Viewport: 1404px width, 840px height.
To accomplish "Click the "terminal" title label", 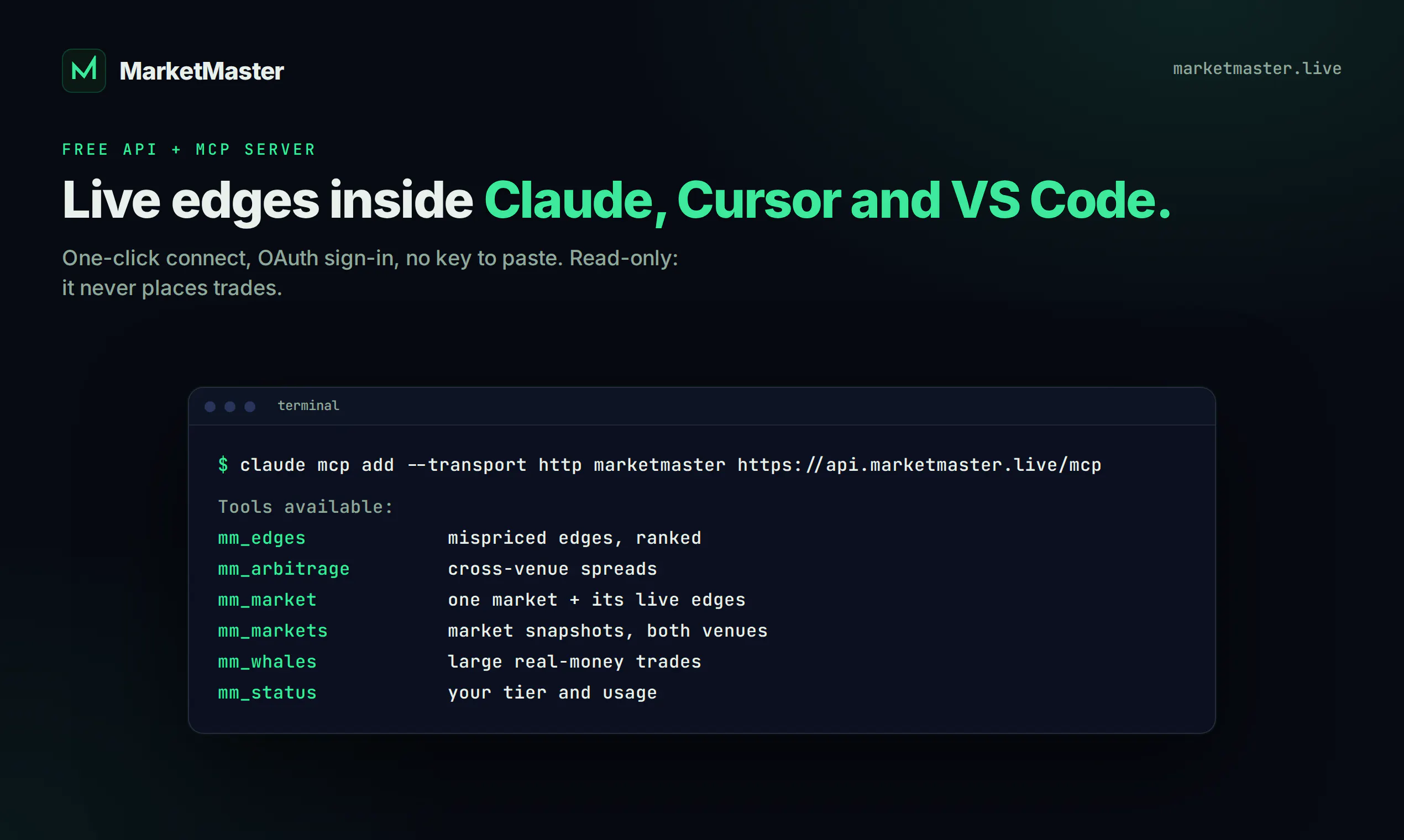I will pos(308,406).
